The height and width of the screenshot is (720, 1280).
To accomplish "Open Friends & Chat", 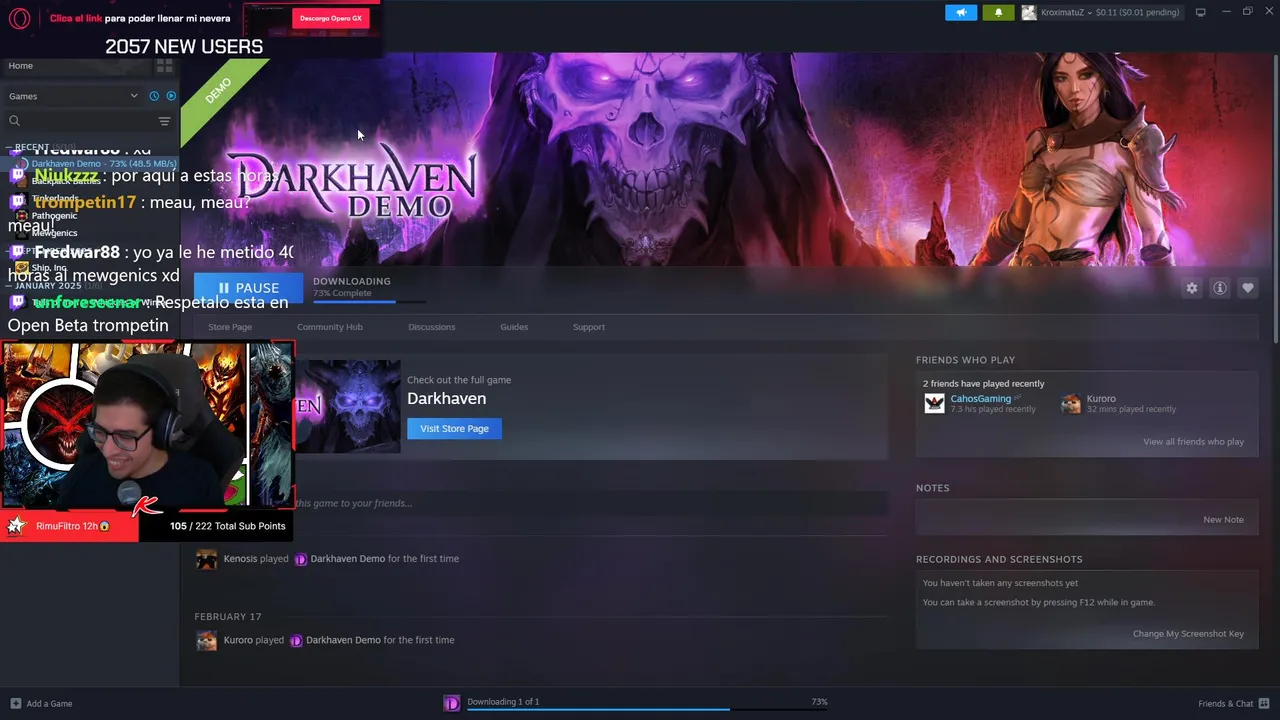I will coord(1225,703).
